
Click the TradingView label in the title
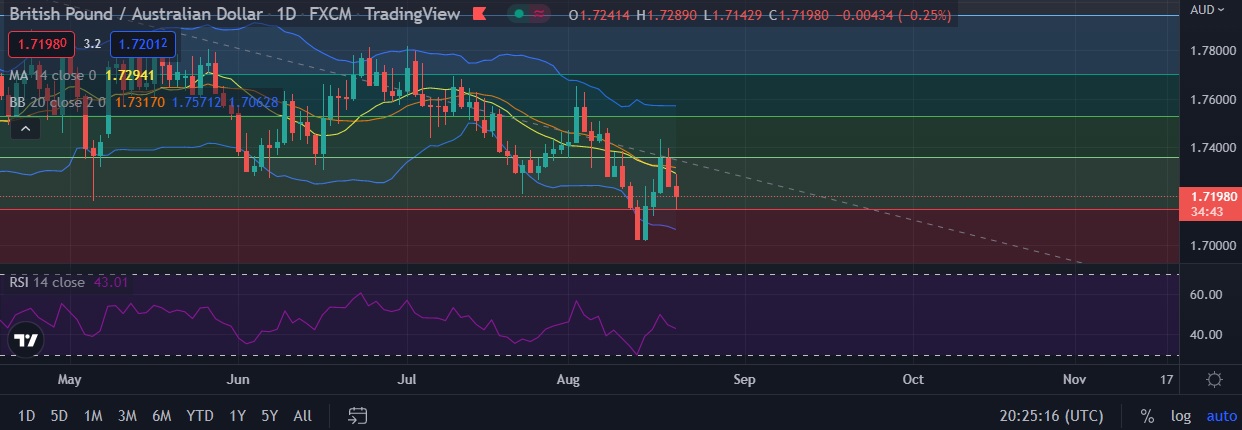click(412, 14)
